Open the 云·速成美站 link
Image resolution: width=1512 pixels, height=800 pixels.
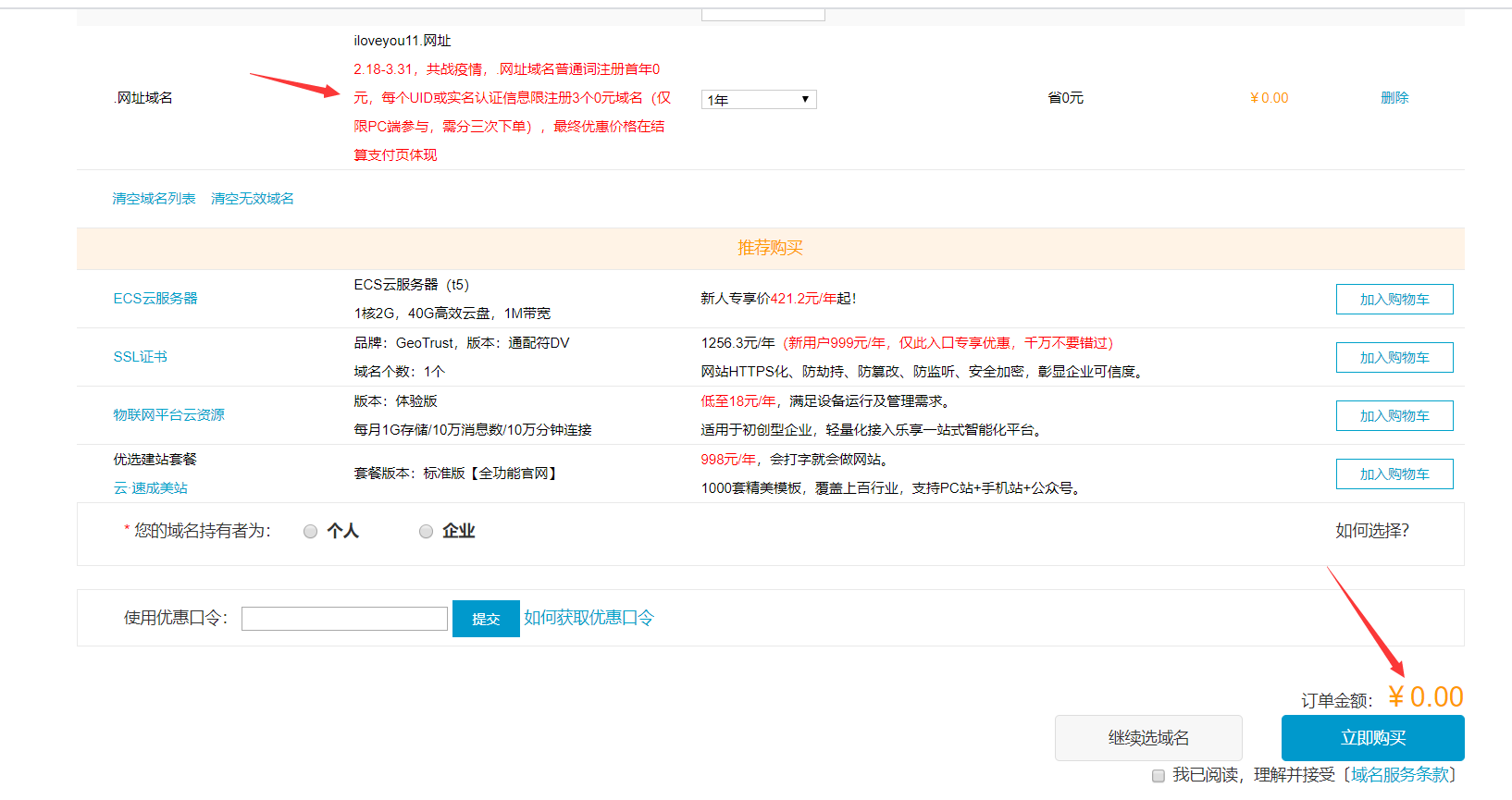[150, 488]
